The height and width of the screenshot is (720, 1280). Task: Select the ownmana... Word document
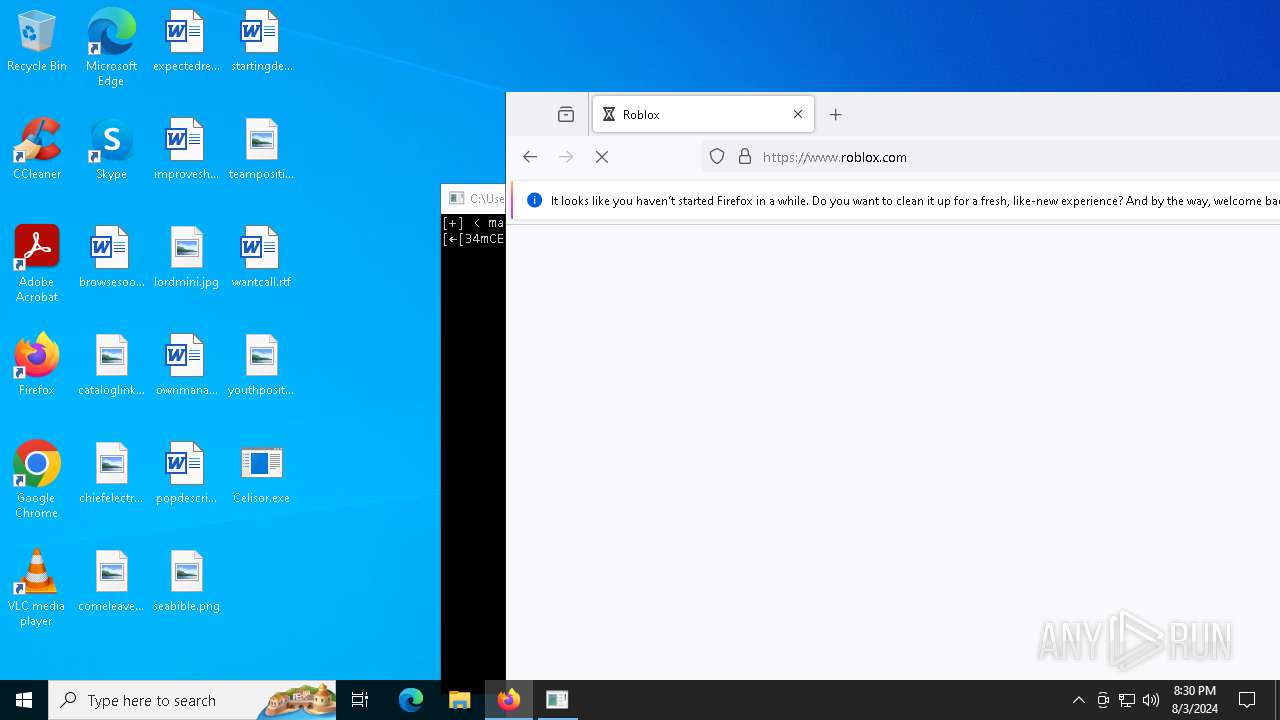coord(186,366)
